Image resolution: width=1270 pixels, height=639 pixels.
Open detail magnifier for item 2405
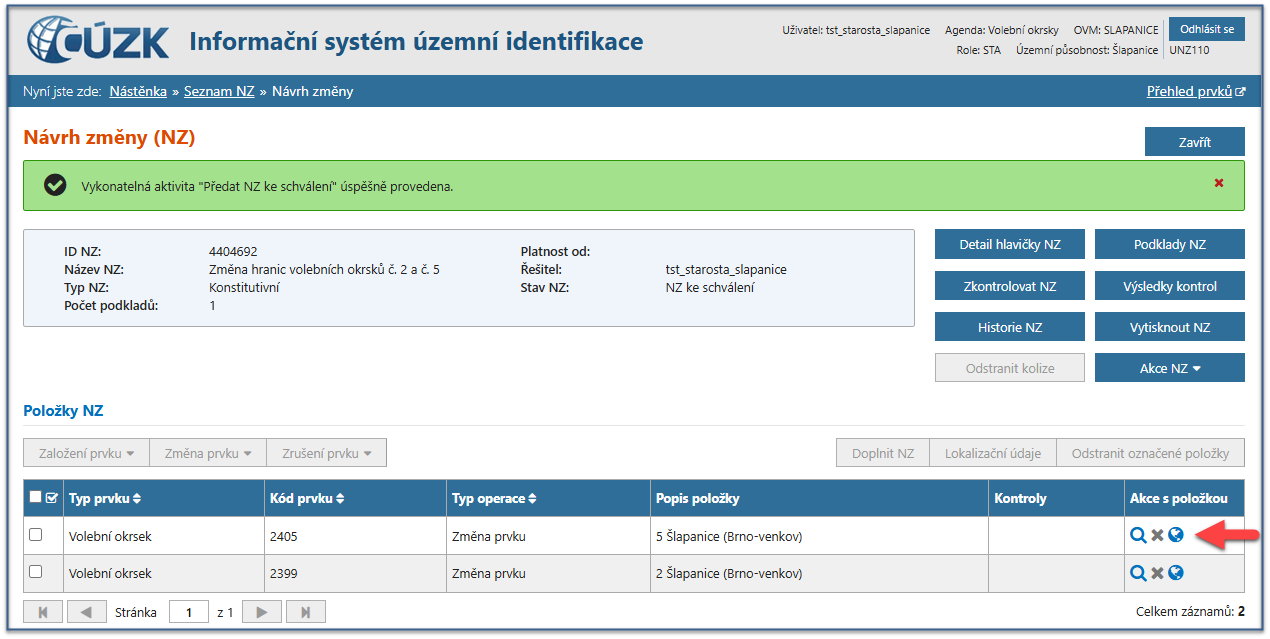tap(1137, 536)
